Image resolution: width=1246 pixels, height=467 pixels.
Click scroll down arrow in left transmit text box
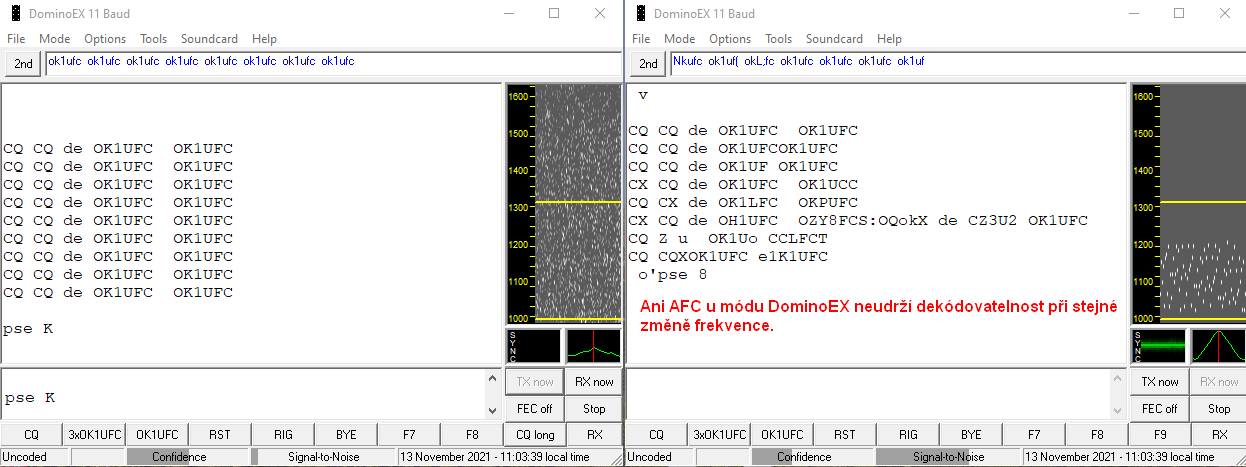click(491, 411)
